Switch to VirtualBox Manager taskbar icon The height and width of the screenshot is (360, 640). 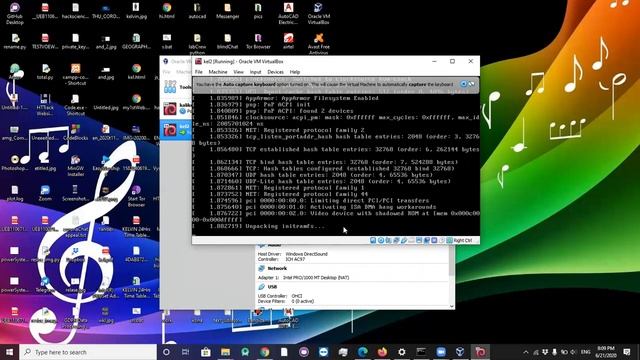click(460, 352)
